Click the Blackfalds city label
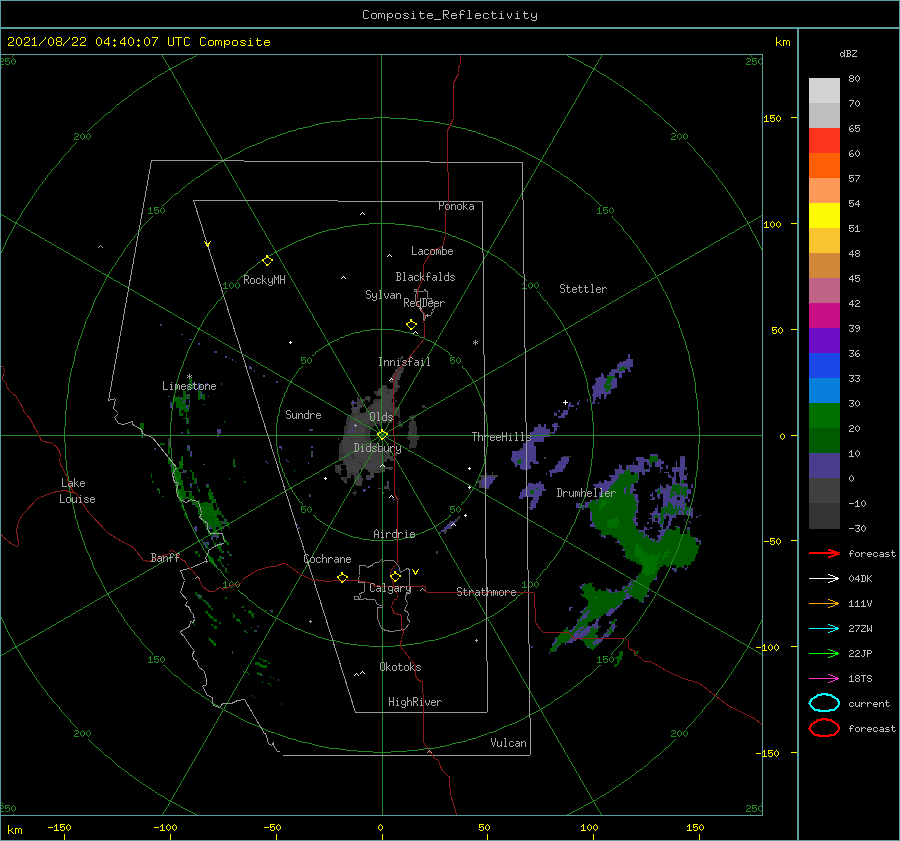This screenshot has height=841, width=900. (425, 277)
